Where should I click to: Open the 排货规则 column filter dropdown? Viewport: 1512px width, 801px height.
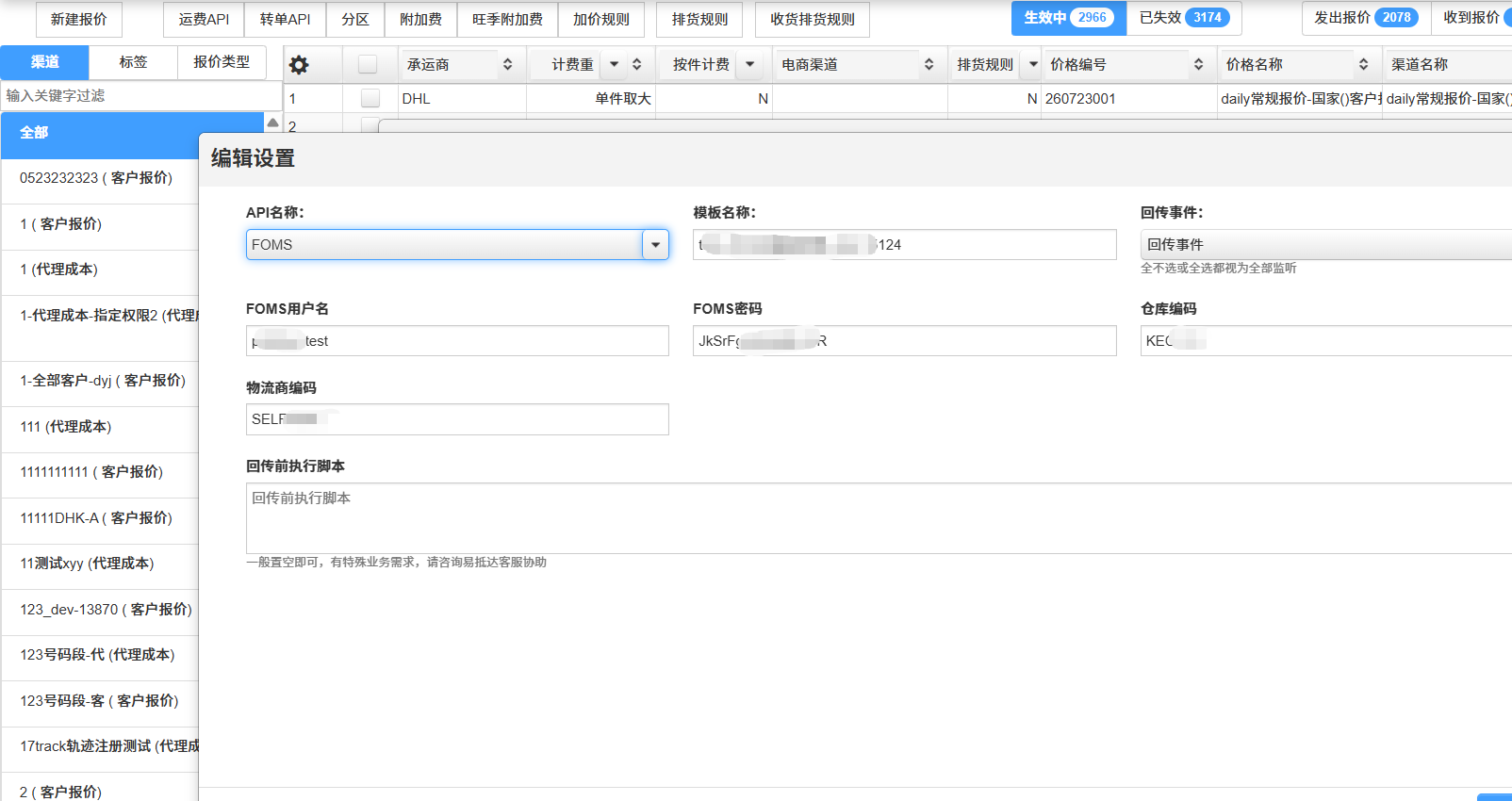pyautogui.click(x=1033, y=64)
